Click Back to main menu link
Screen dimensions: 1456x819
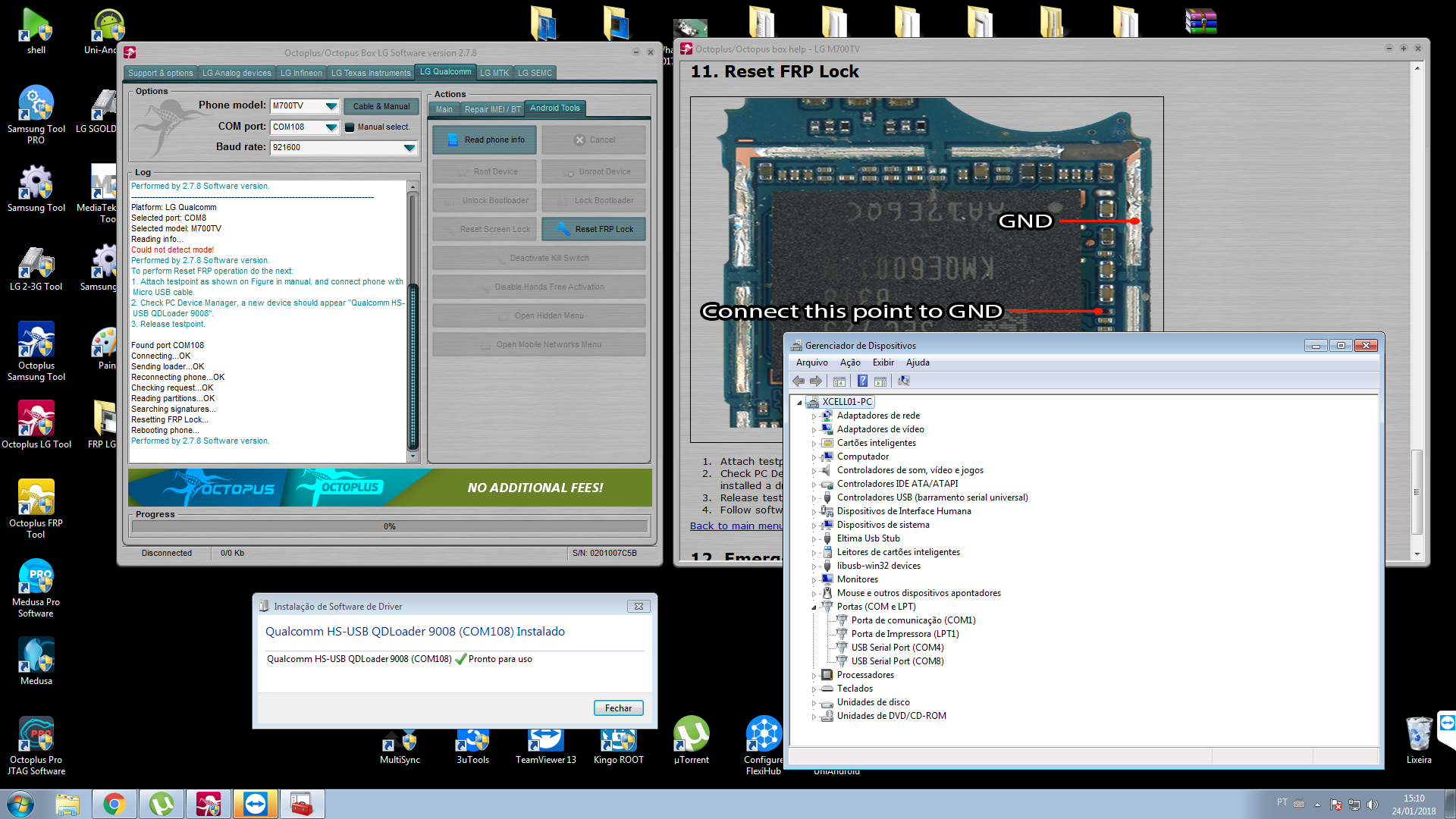click(x=736, y=526)
